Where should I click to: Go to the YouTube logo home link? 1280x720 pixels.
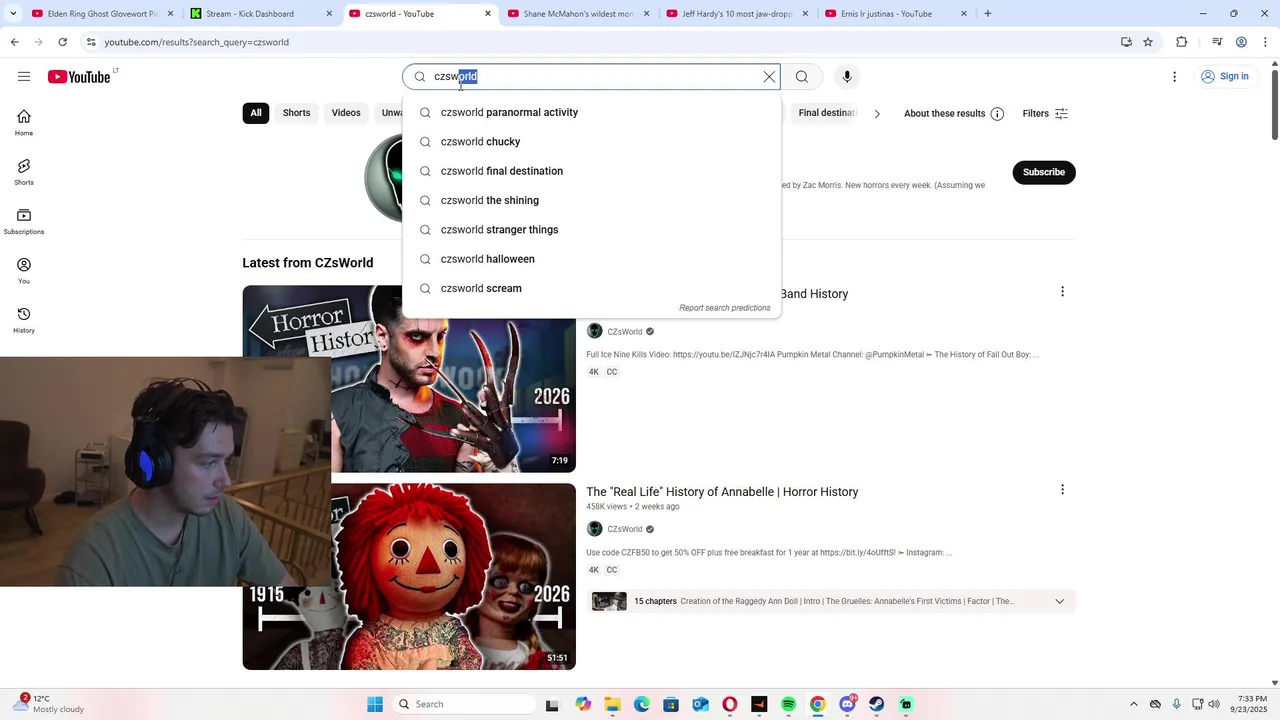point(79,77)
